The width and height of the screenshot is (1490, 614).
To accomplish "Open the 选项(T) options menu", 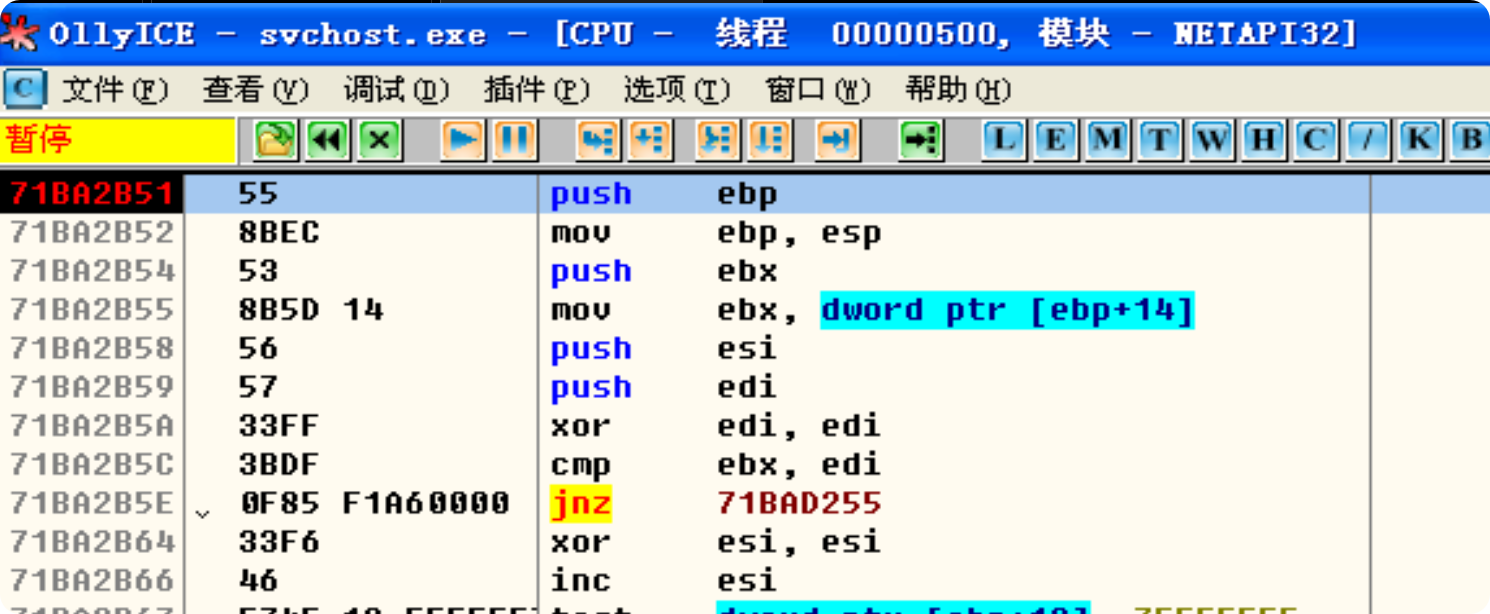I will [x=677, y=91].
